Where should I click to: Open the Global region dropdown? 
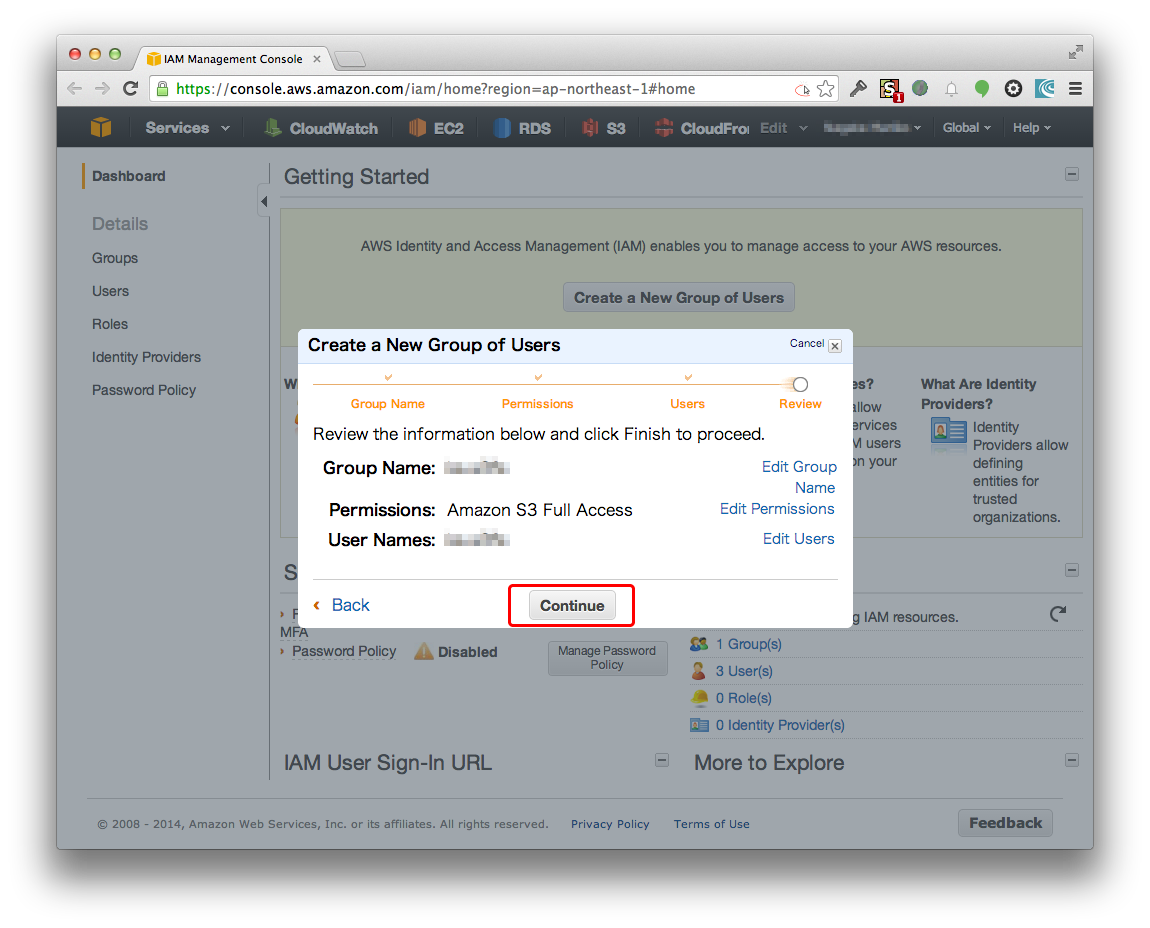(966, 128)
